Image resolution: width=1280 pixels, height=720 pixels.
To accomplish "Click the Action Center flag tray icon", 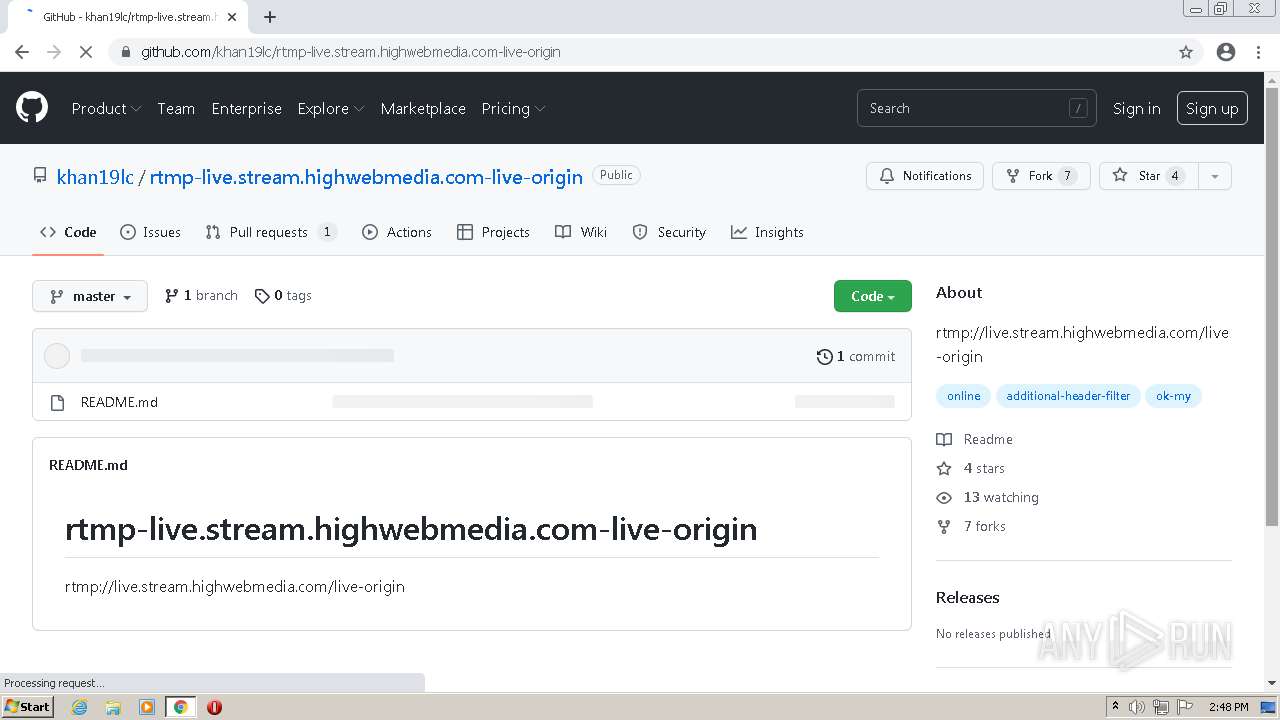I will pos(1184,707).
